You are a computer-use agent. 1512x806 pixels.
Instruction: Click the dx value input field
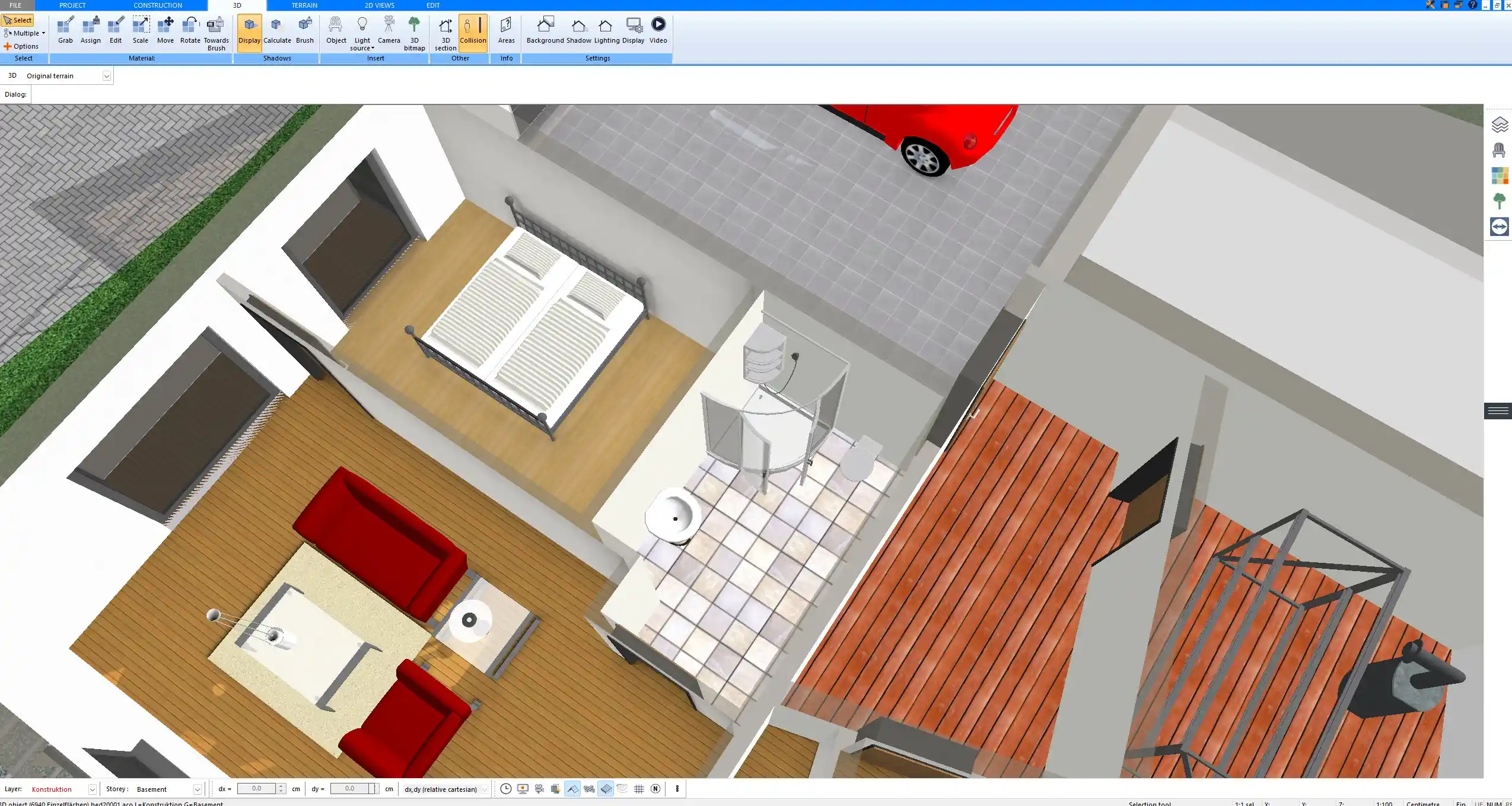256,789
